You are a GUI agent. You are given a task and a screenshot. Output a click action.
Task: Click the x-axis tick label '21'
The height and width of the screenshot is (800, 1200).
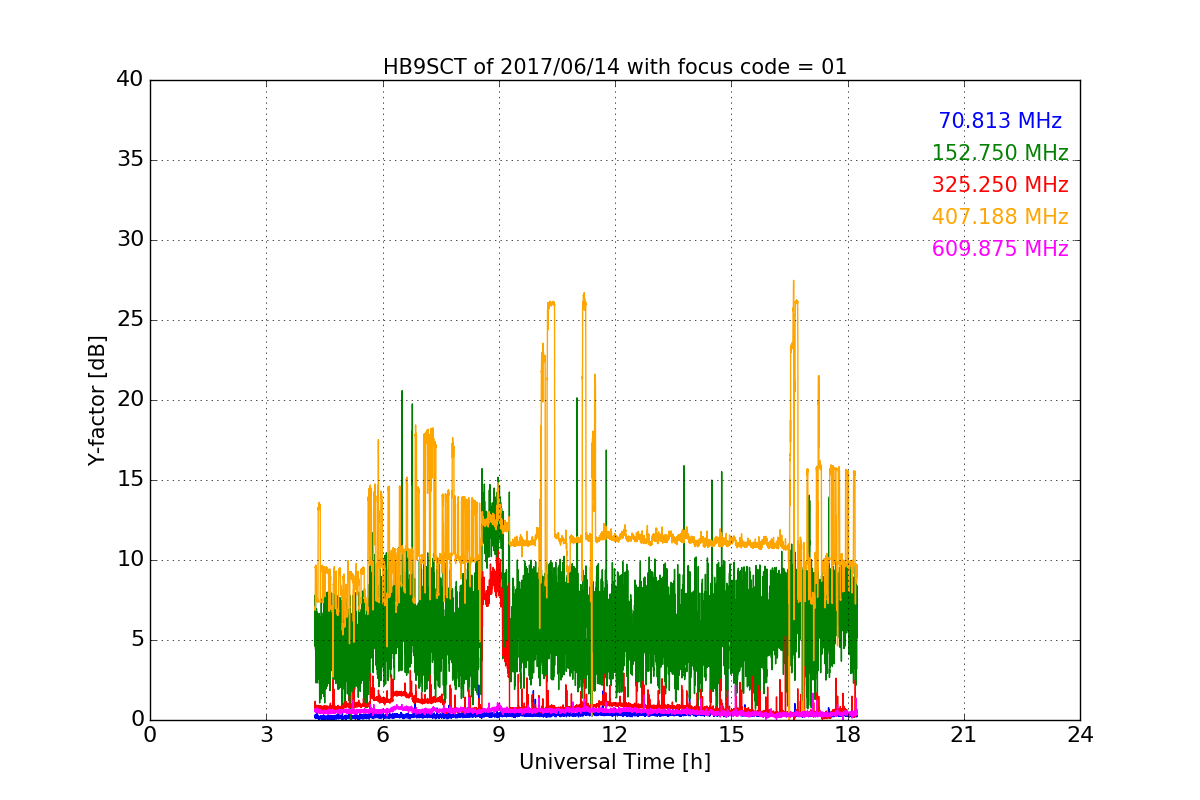(x=964, y=735)
